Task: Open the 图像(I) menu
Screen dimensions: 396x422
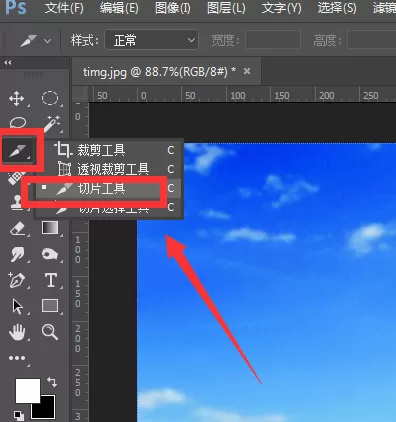Action: (x=173, y=8)
